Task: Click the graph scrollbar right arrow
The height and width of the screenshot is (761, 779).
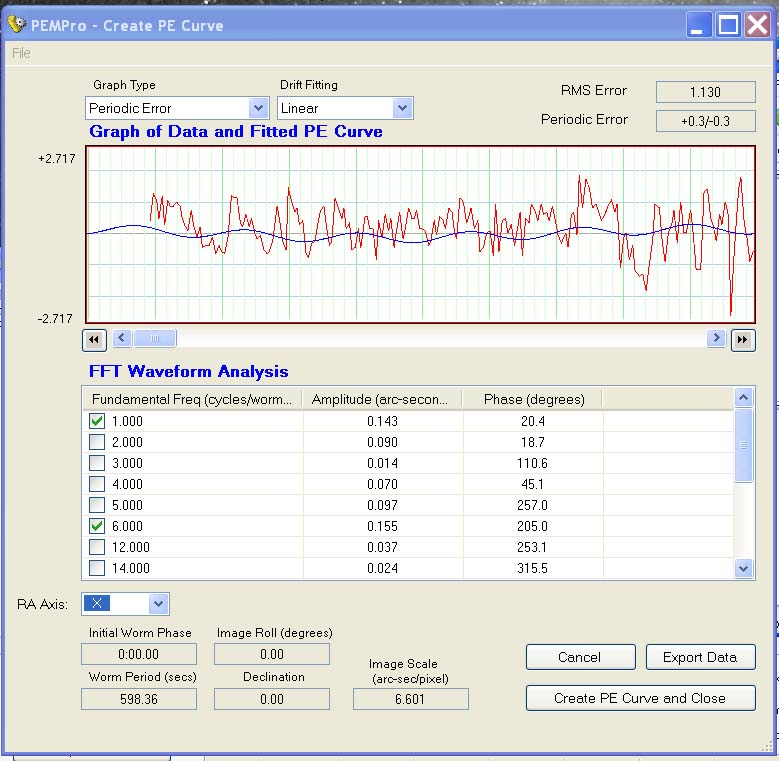Action: tap(716, 338)
